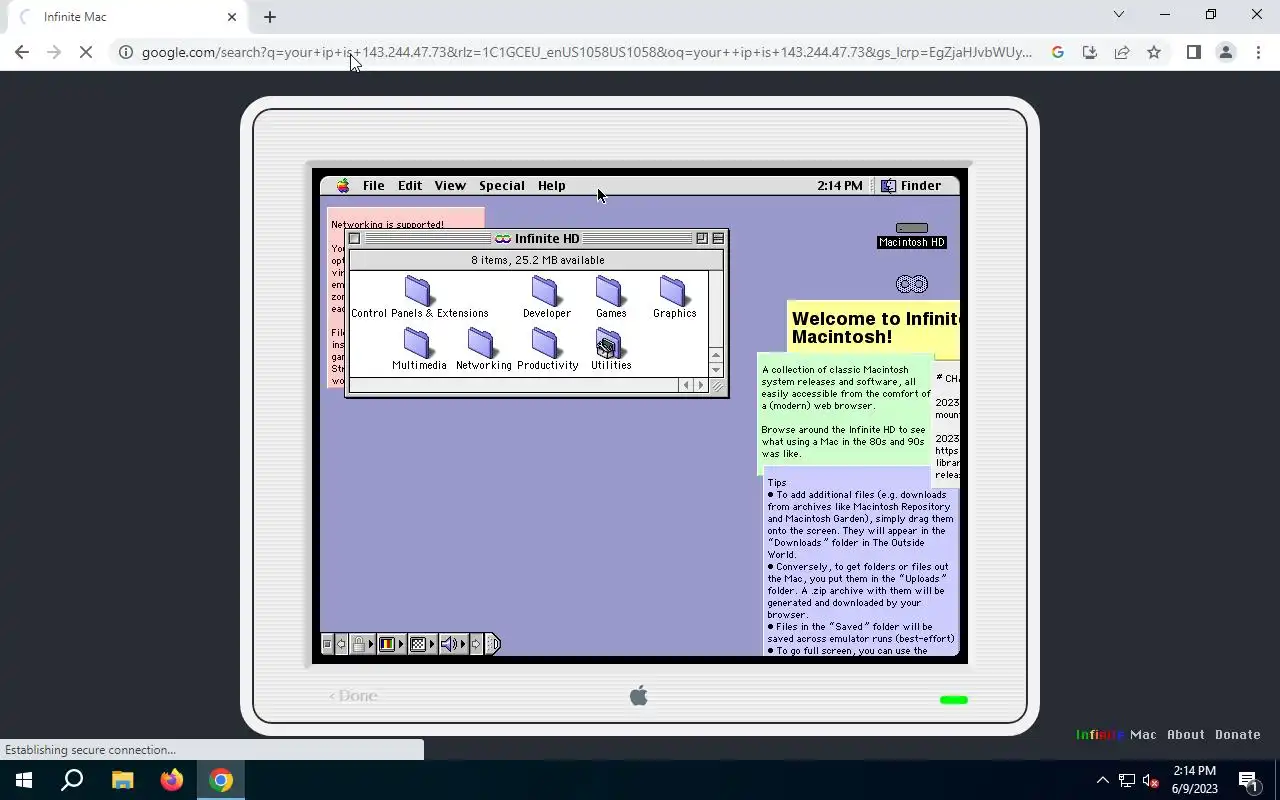Click the 2:14 PM menu bar clock
The width and height of the screenshot is (1280, 800).
(x=839, y=185)
